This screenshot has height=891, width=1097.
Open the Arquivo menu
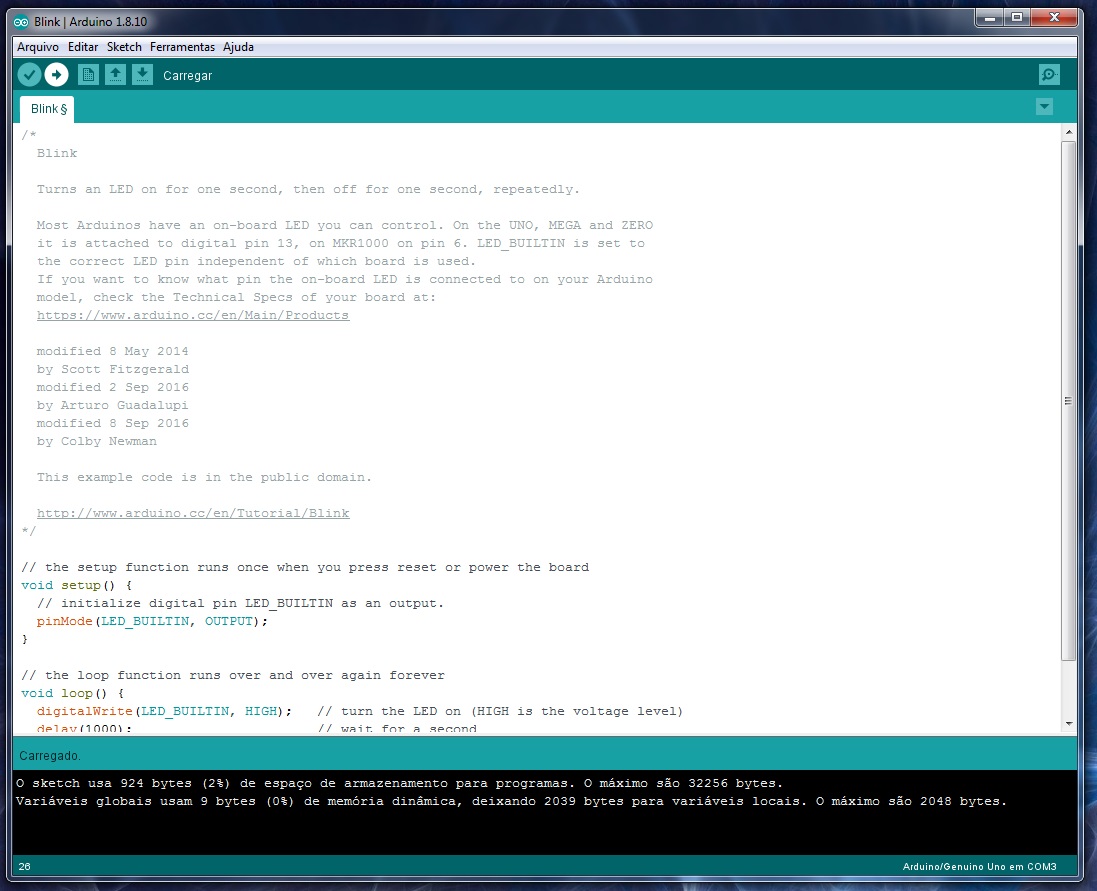tap(38, 47)
